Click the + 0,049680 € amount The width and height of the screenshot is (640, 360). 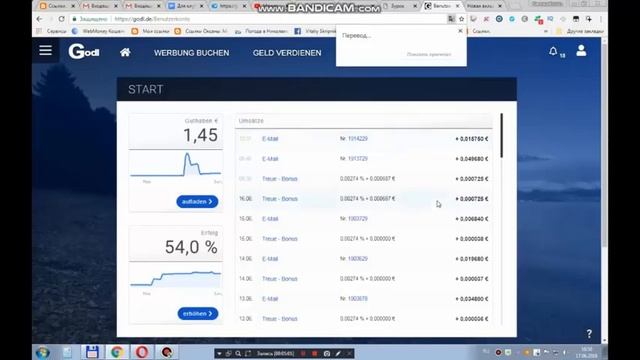(471, 159)
